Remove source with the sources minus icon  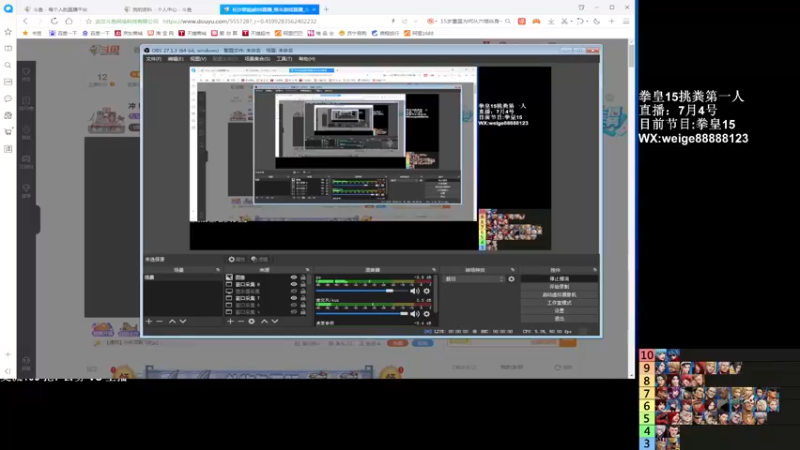tap(241, 321)
